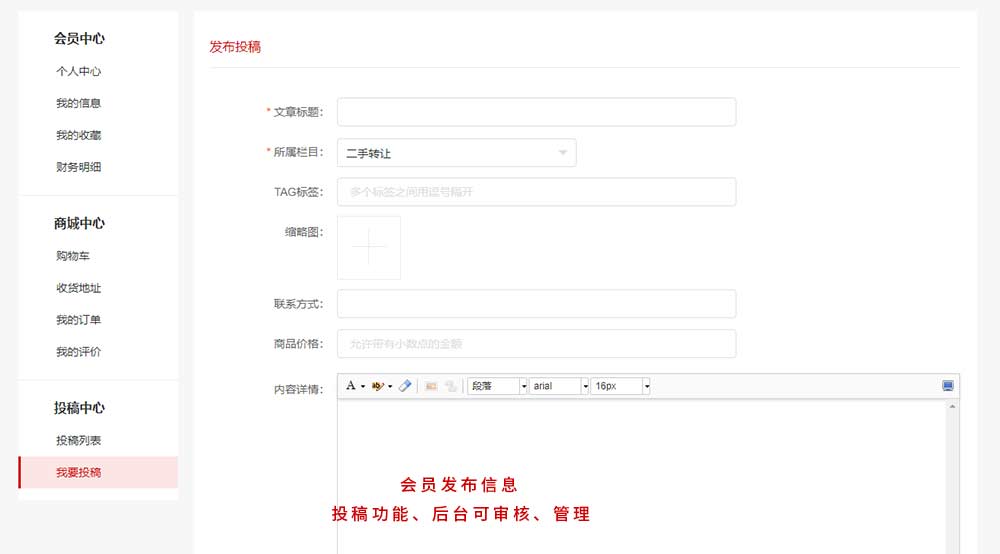Viewport: 1000px width, 554px height.
Task: Click the plus icon to upload thumbnail
Action: (369, 247)
